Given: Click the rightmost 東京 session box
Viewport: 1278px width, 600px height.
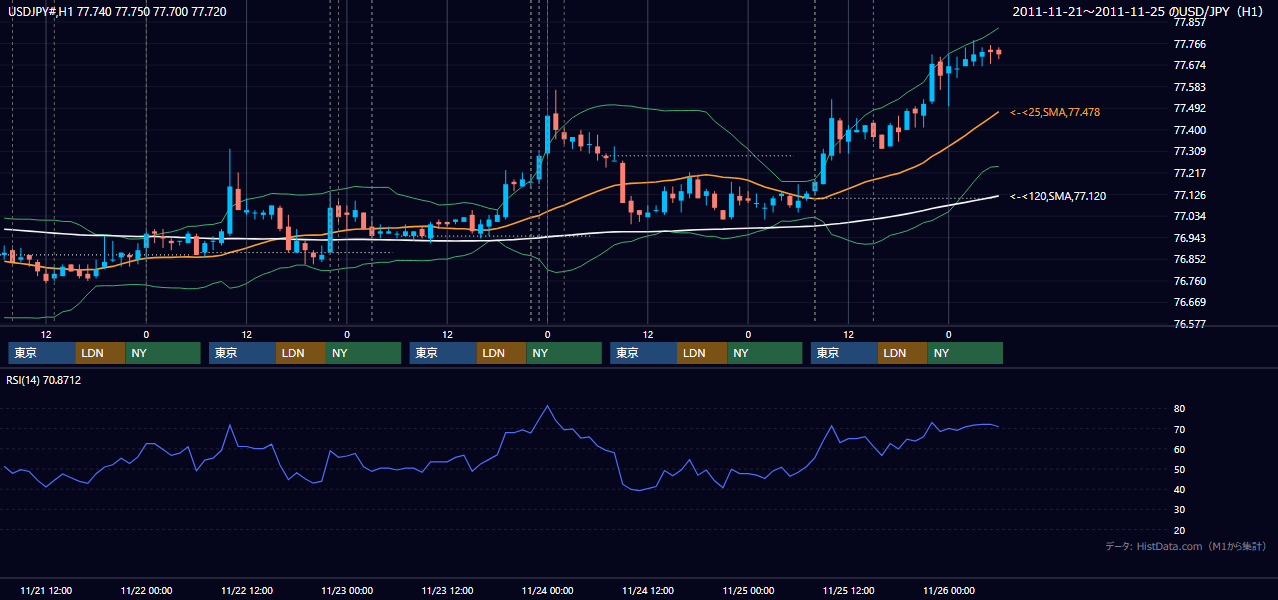Looking at the screenshot, I should 845,353.
